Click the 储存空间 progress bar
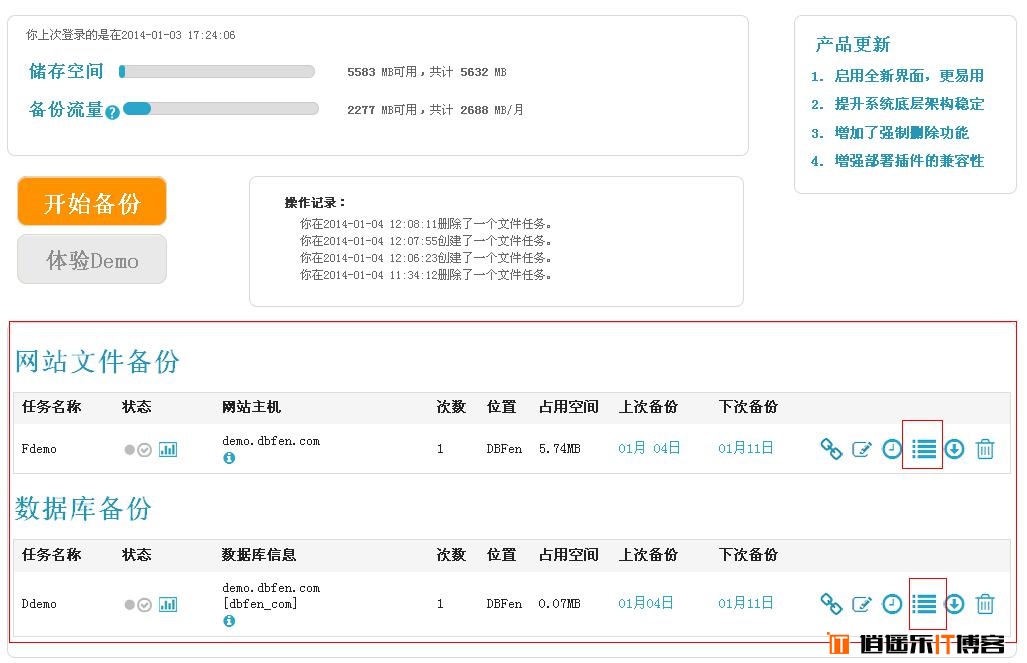The image size is (1027, 663). (x=217, y=71)
